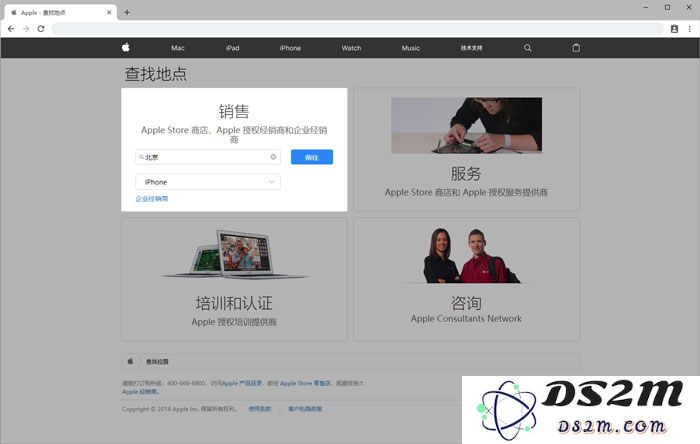Select the 服务 card
The height and width of the screenshot is (444, 700).
[x=467, y=149]
